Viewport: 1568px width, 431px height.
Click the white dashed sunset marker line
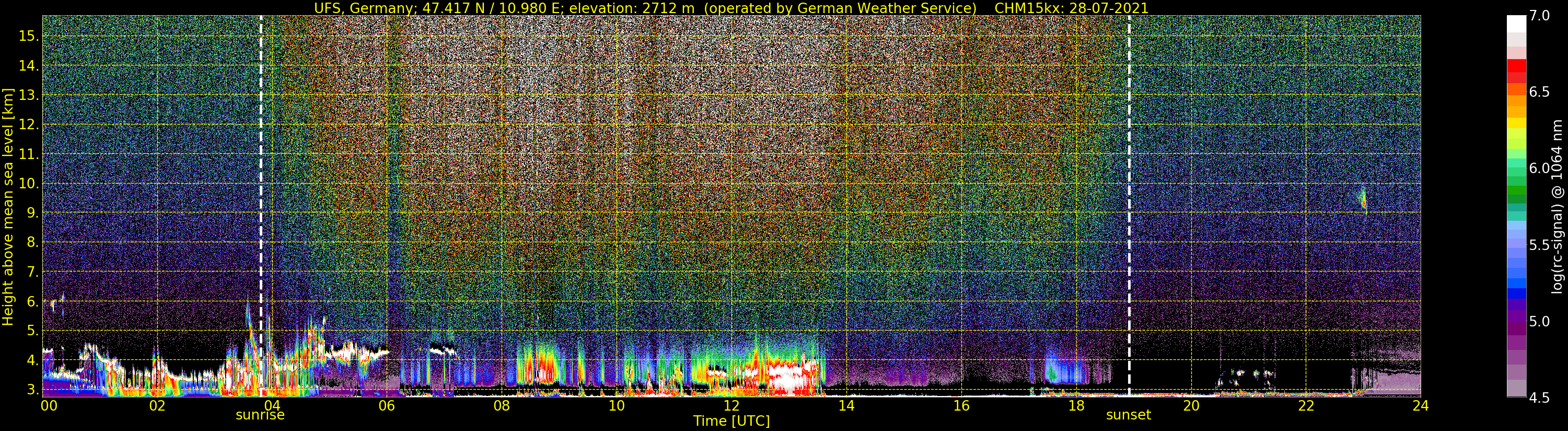(x=1129, y=206)
